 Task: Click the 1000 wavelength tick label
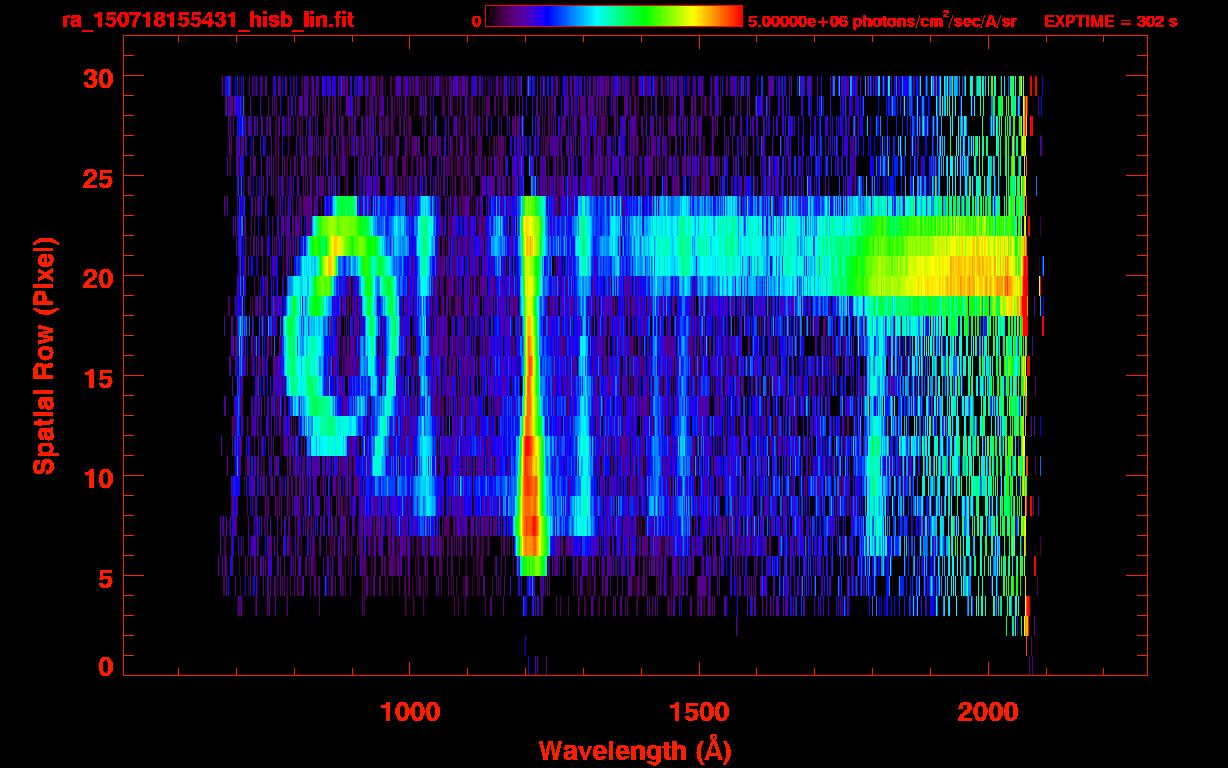point(410,712)
